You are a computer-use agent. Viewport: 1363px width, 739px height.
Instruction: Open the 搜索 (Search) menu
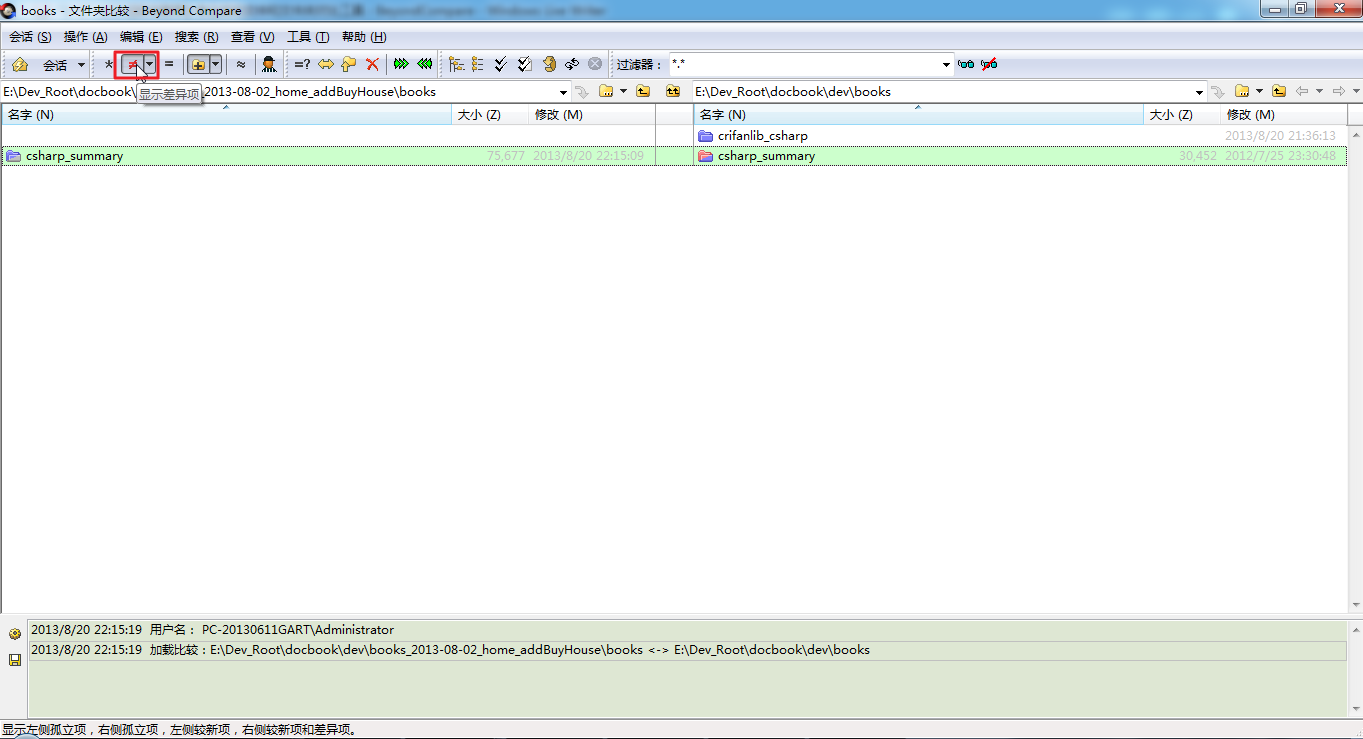pyautogui.click(x=196, y=37)
